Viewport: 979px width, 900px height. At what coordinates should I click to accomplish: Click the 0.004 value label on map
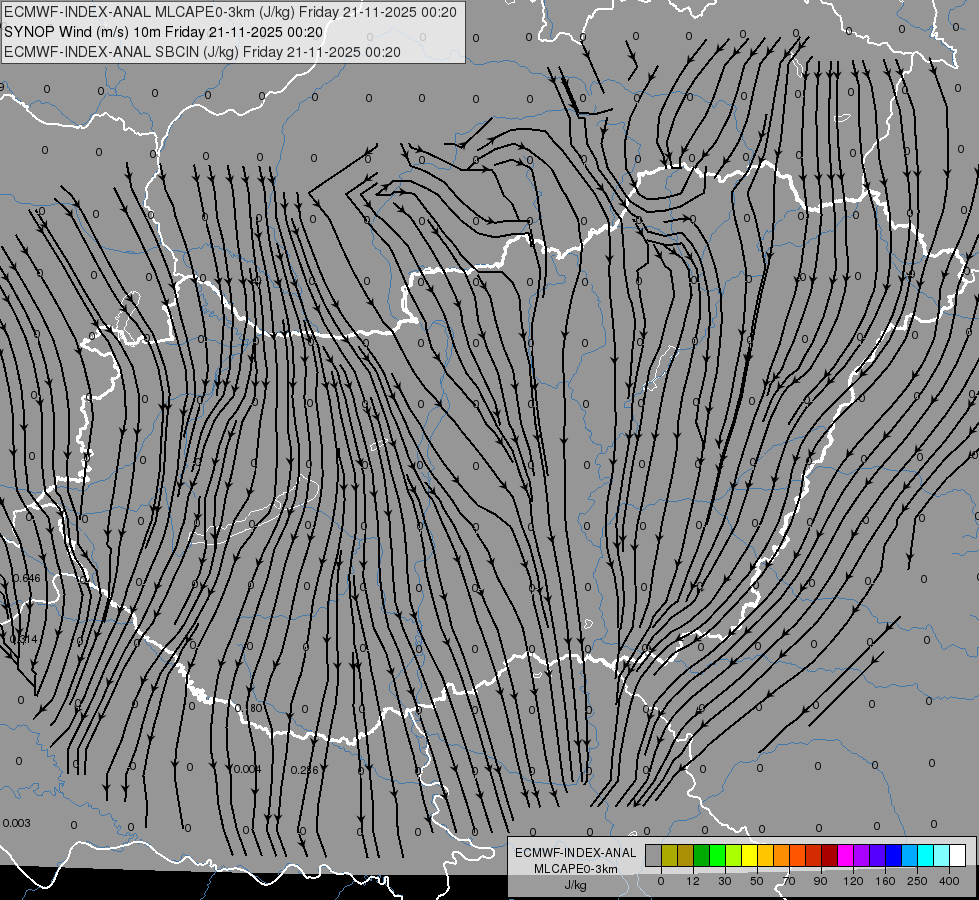click(247, 769)
